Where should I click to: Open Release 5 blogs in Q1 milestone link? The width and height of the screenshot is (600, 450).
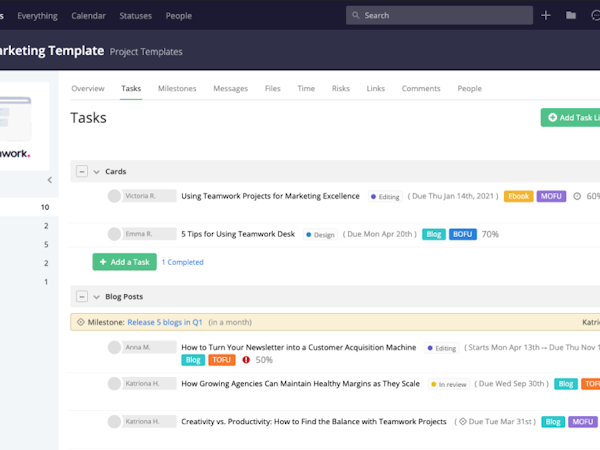pos(165,322)
